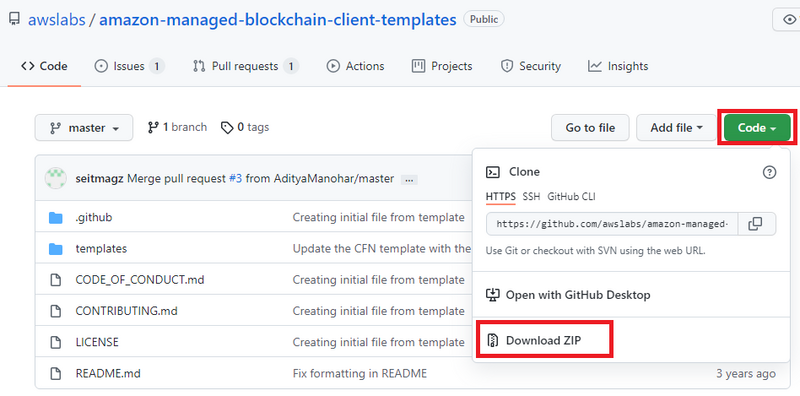Click the seitmagz avatar image
800x396 pixels.
56,178
